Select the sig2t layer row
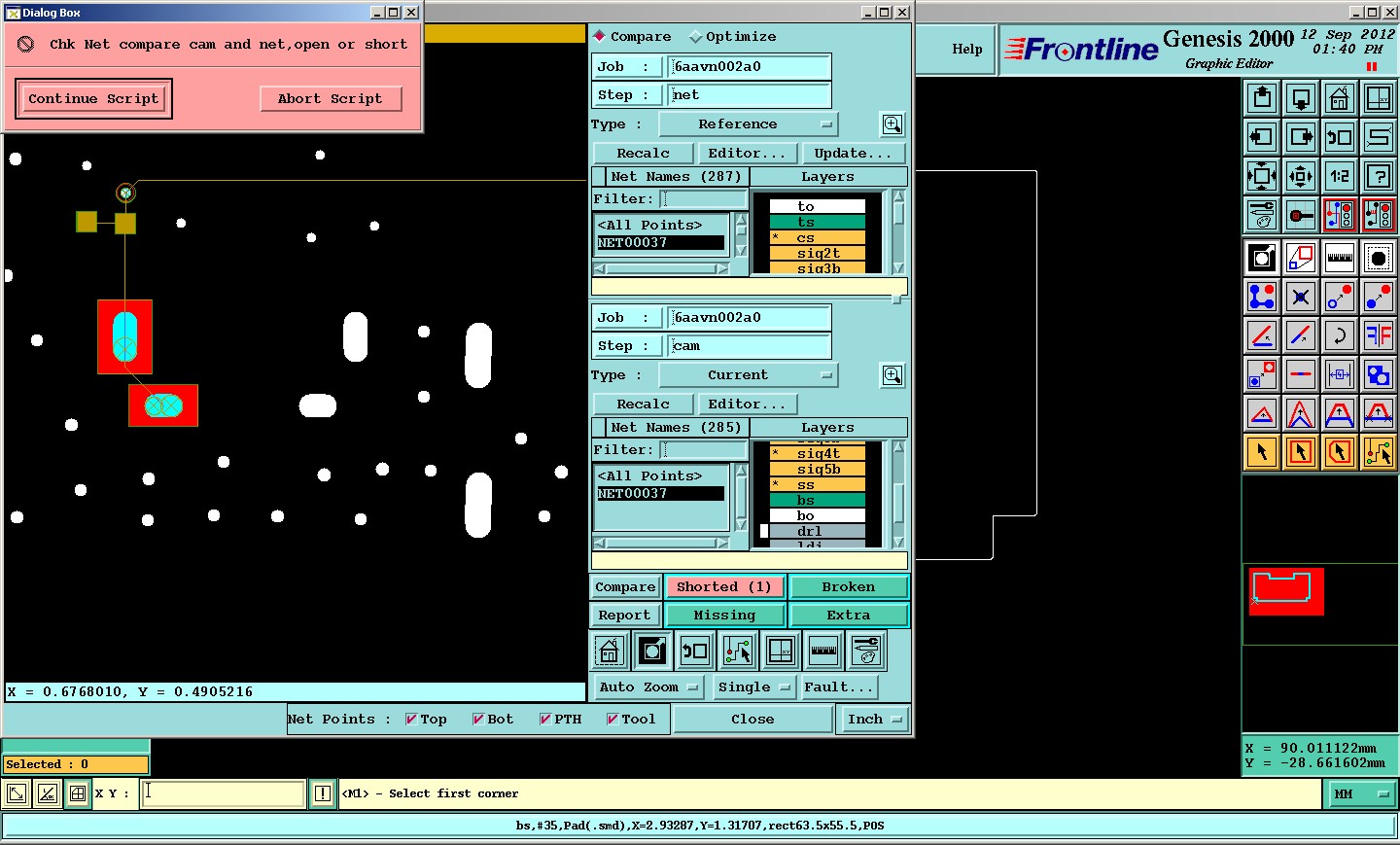The image size is (1400, 845). pos(818,253)
